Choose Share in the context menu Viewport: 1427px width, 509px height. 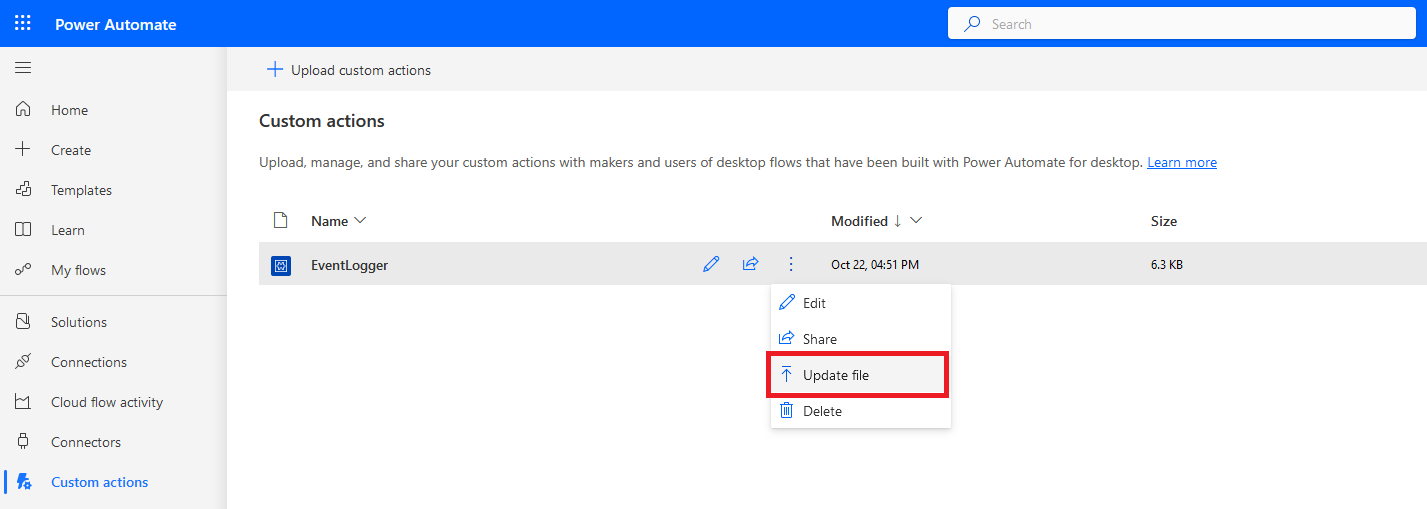click(819, 339)
